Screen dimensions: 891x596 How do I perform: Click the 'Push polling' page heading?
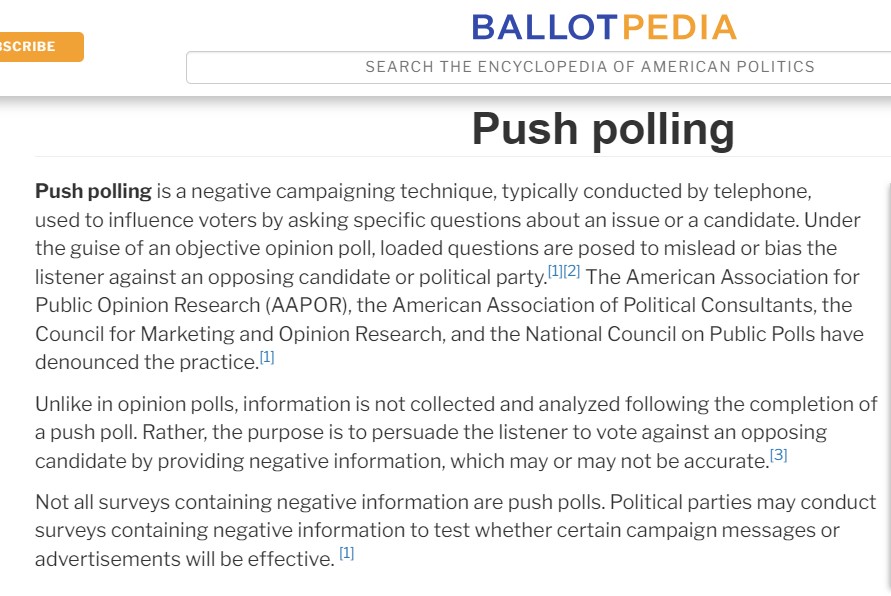603,129
